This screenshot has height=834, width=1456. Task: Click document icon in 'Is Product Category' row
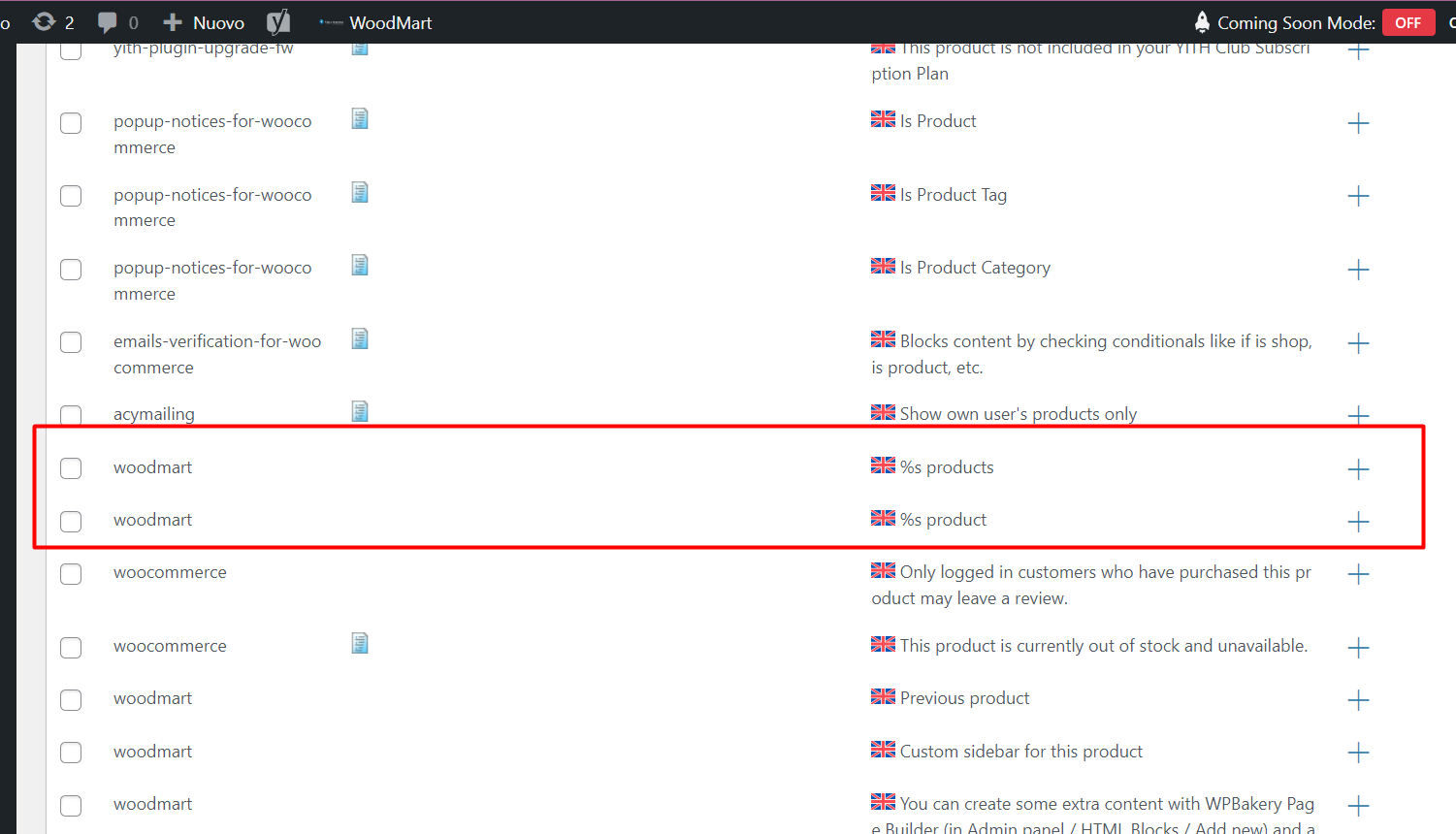click(x=360, y=265)
